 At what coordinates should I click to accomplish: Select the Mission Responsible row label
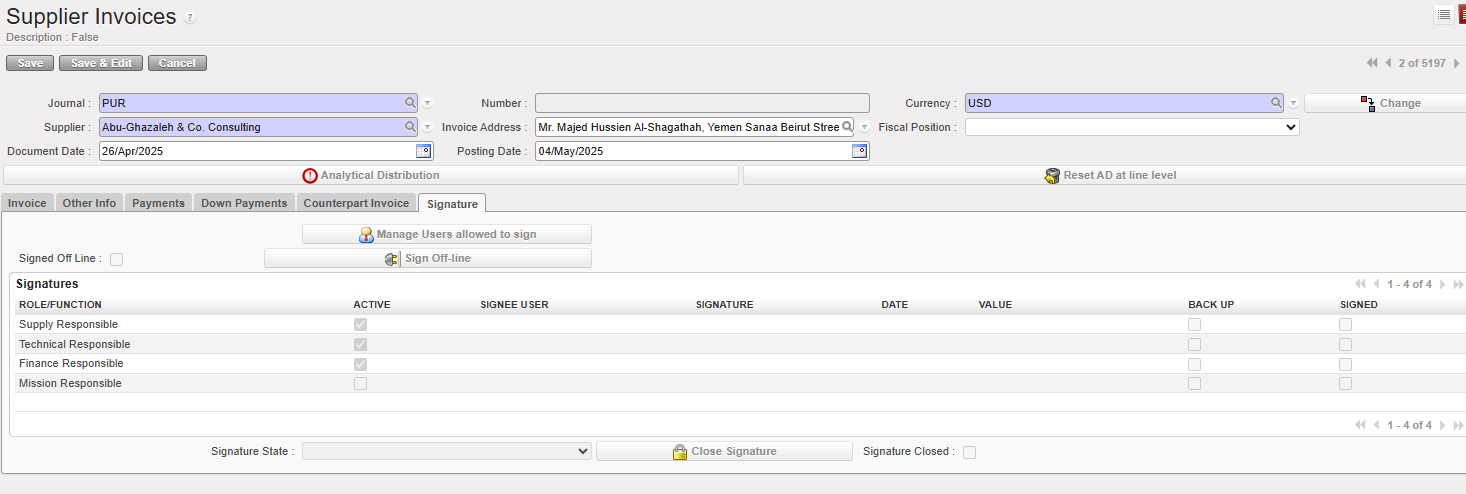point(70,383)
